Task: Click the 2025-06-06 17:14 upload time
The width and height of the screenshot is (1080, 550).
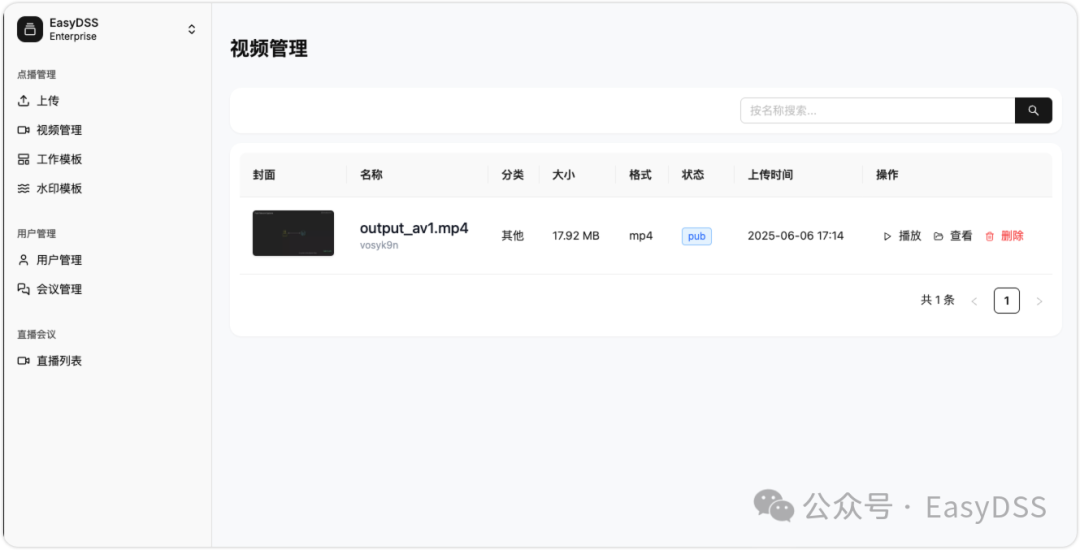Action: coord(796,236)
